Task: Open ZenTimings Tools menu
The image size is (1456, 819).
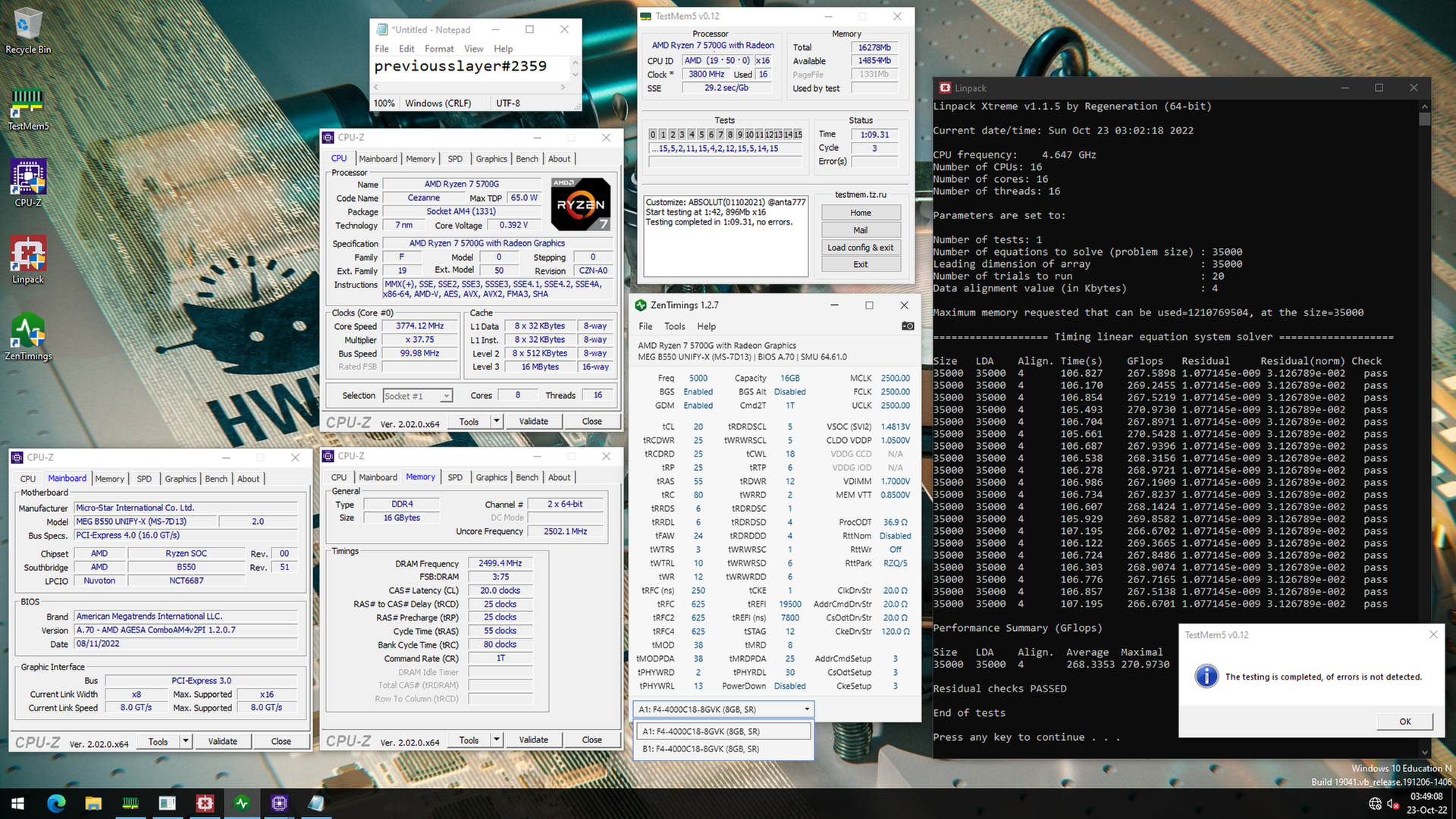Action: coord(674,326)
